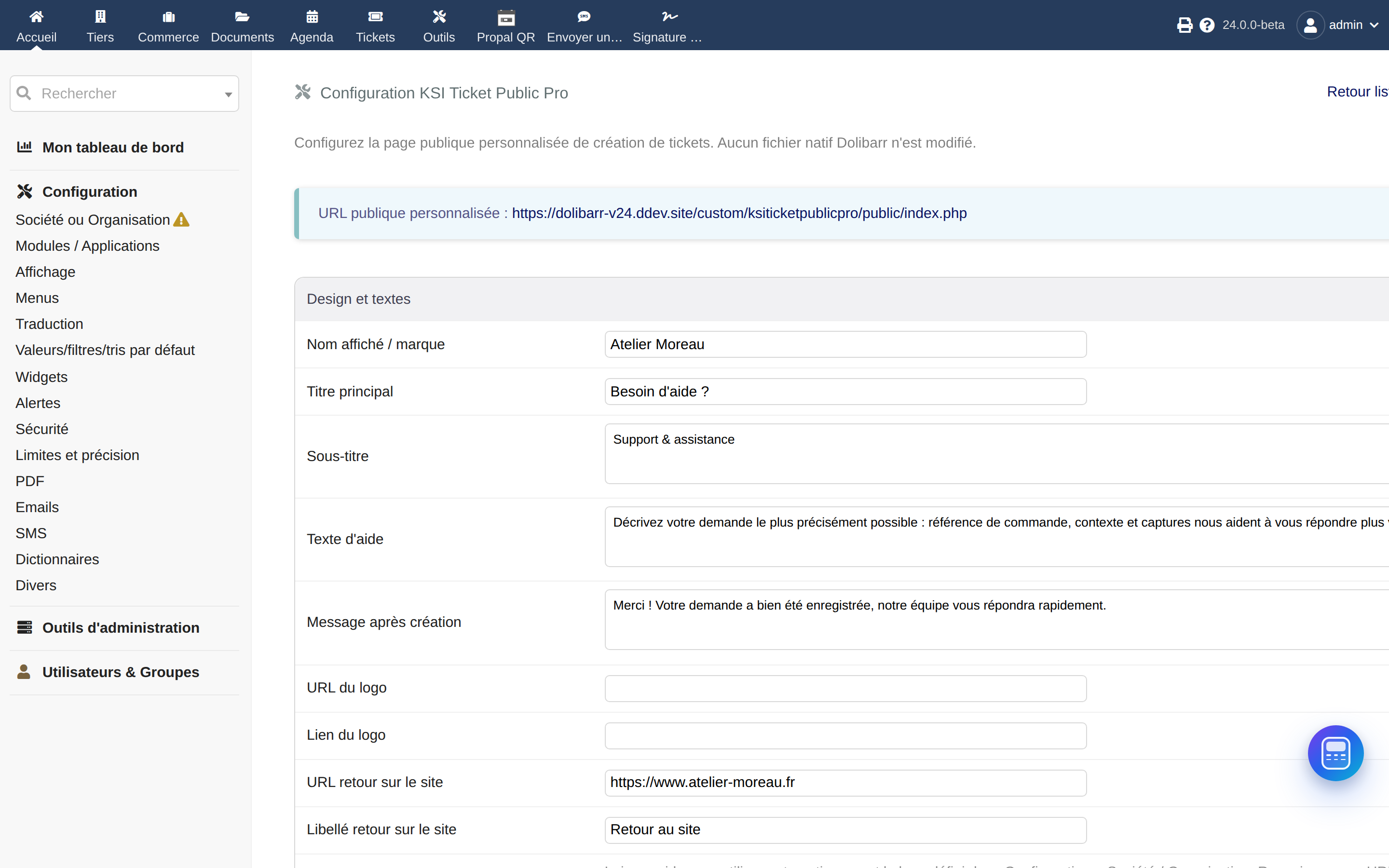Screen dimensions: 1389x868
Task: Edit the Libellé retour sur le site field
Action: (x=845, y=830)
